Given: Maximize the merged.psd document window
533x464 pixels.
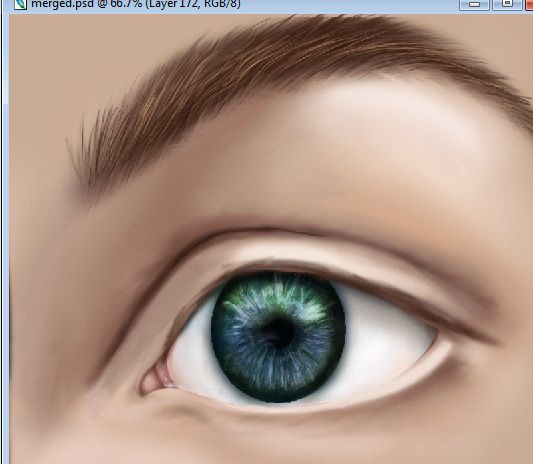Looking at the screenshot, I should 507,5.
